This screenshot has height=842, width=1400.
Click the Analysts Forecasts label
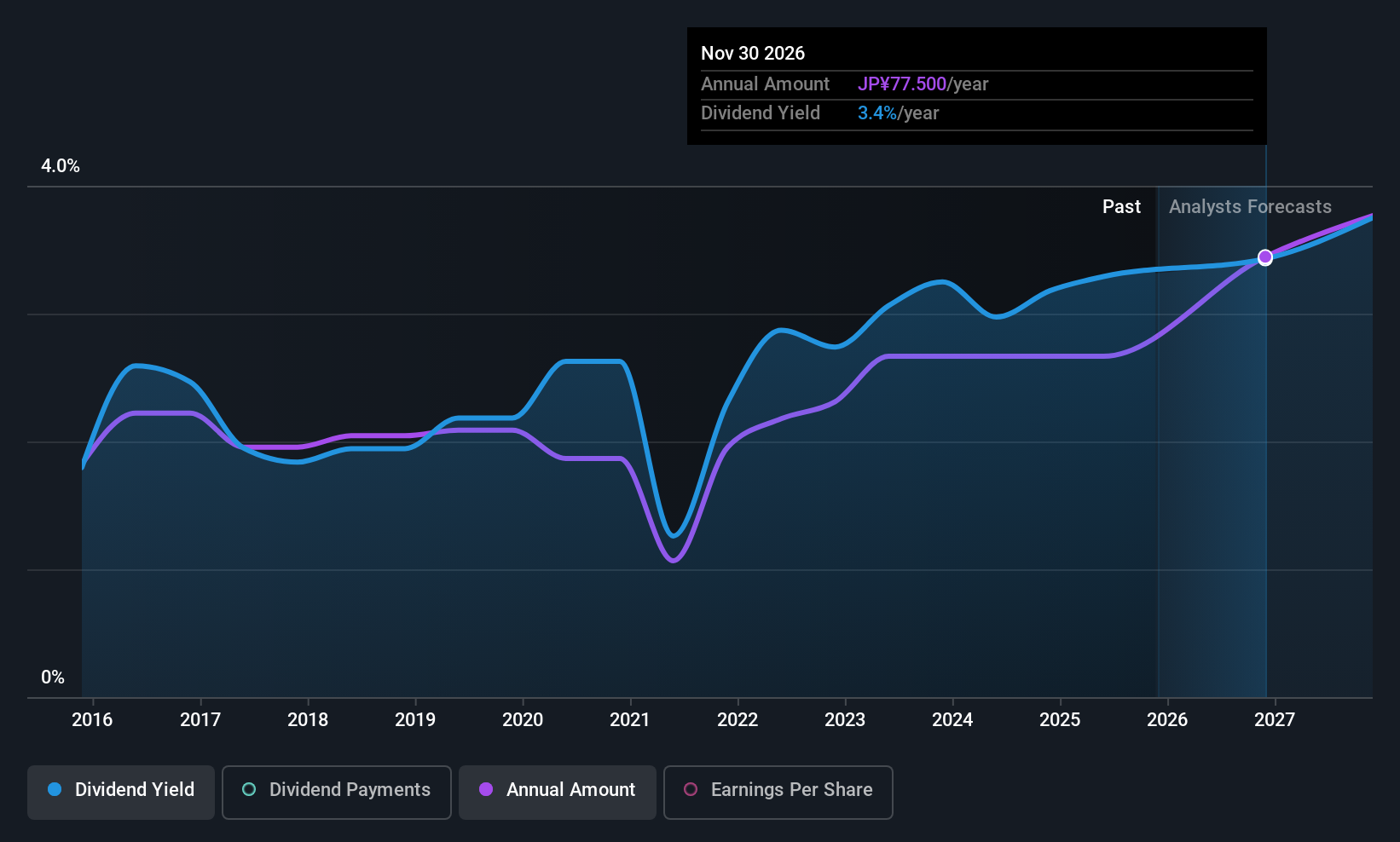tap(1250, 207)
